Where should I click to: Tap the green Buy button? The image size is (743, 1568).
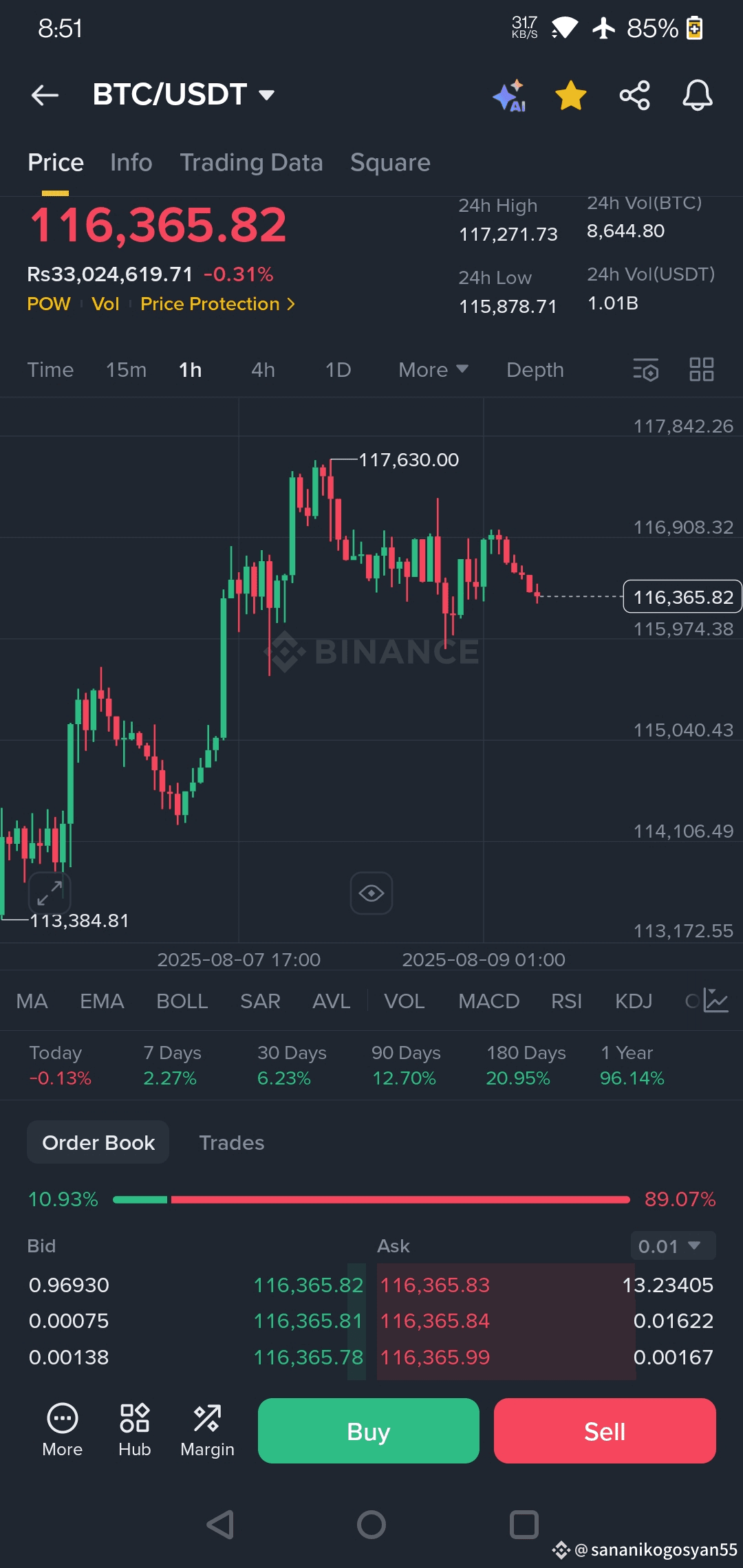coord(369,1430)
